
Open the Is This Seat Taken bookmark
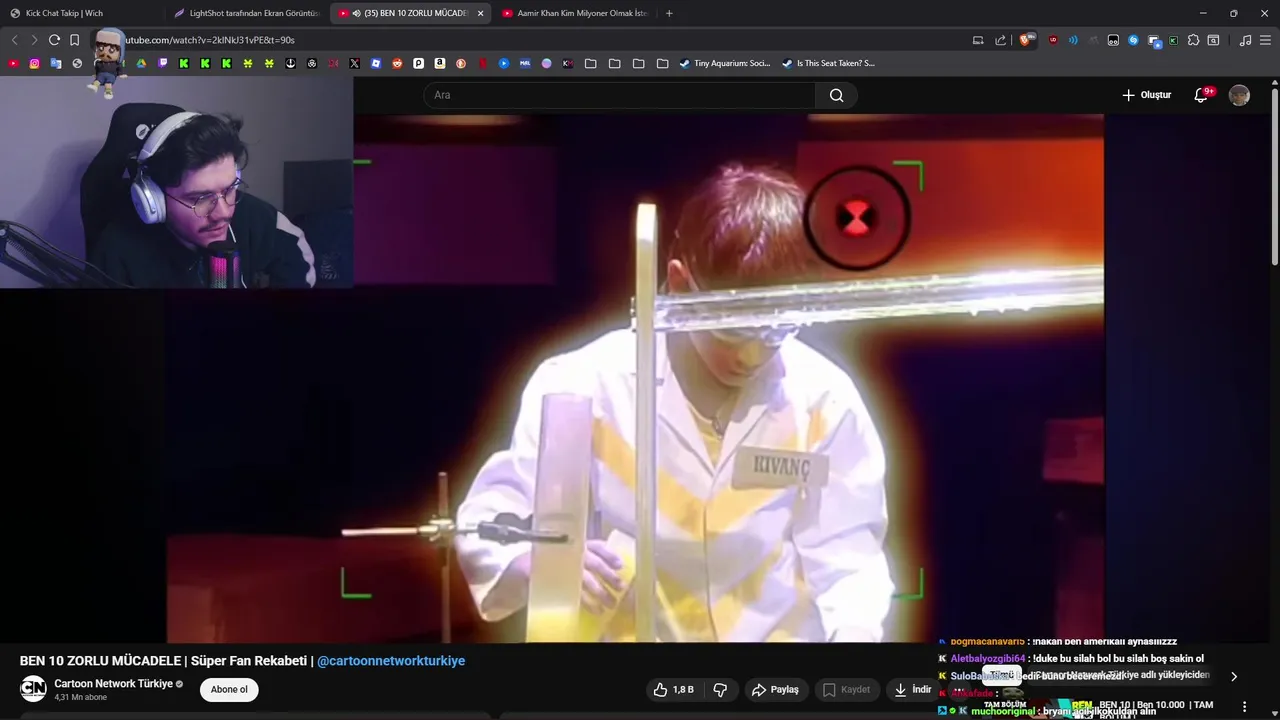point(828,63)
